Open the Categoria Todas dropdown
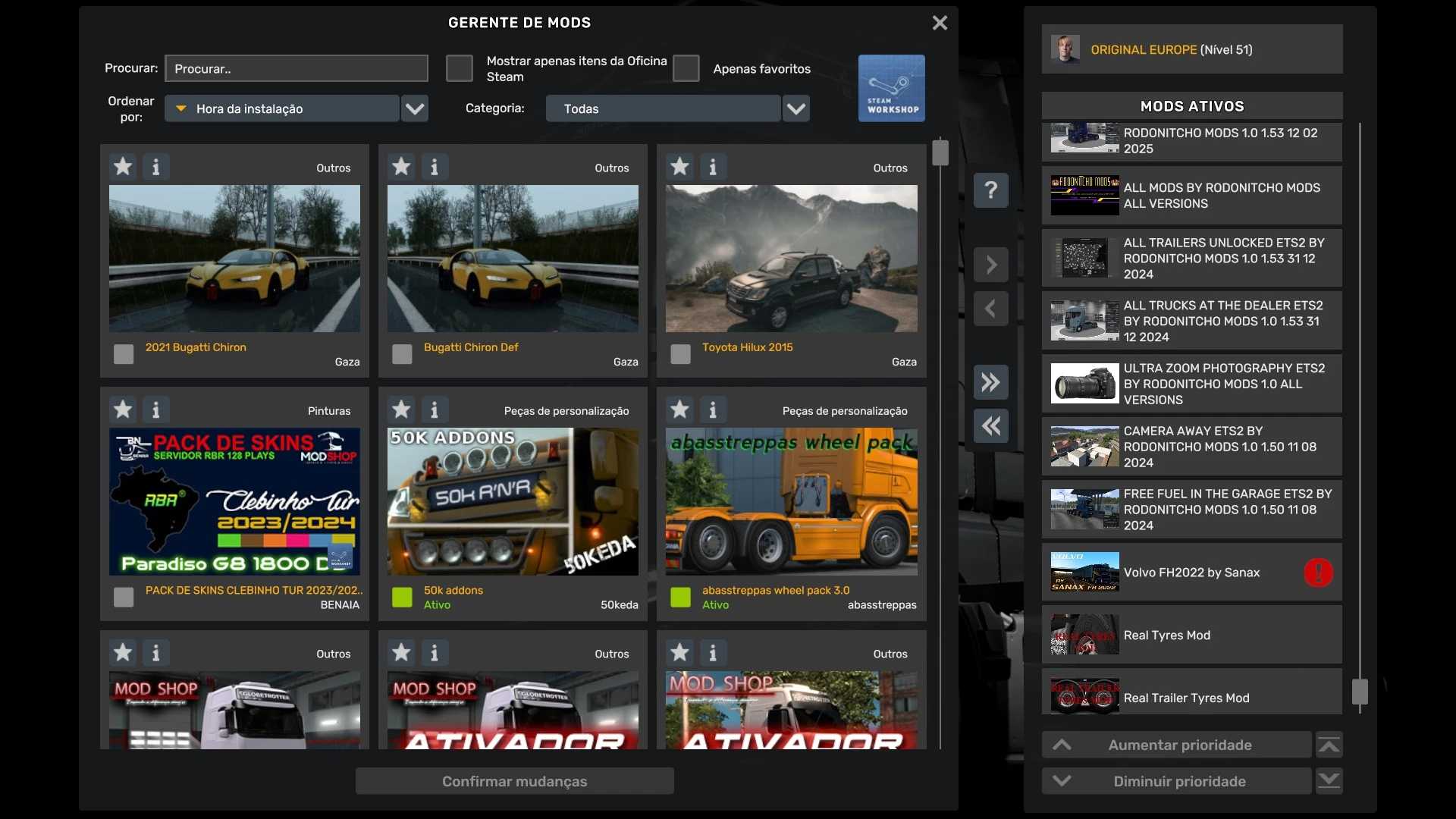 click(x=795, y=108)
